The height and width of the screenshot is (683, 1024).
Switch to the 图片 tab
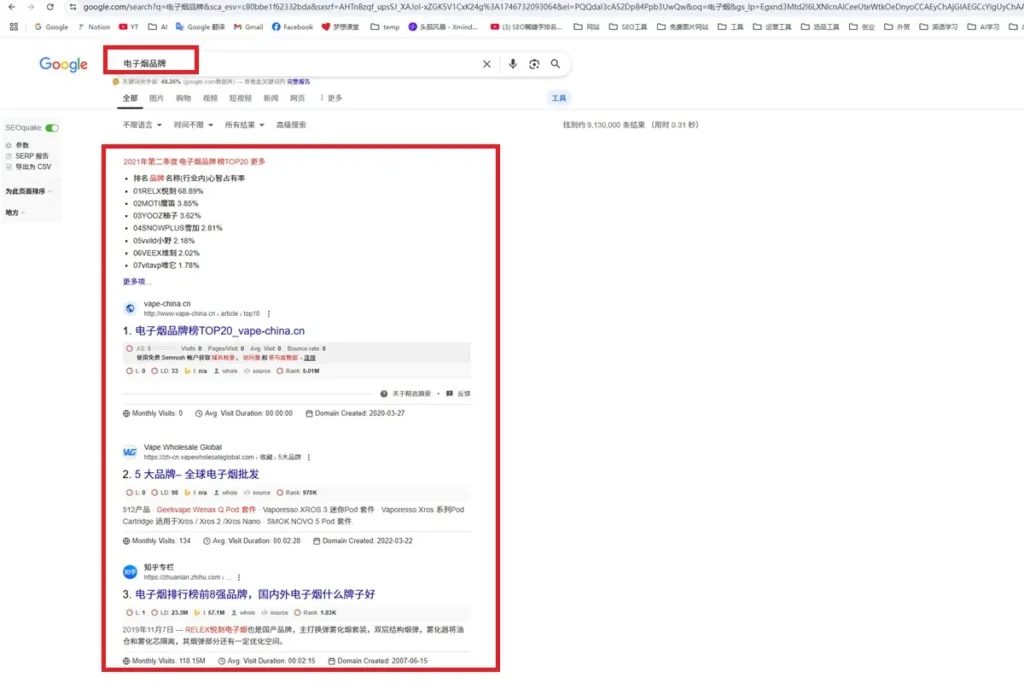click(x=157, y=97)
